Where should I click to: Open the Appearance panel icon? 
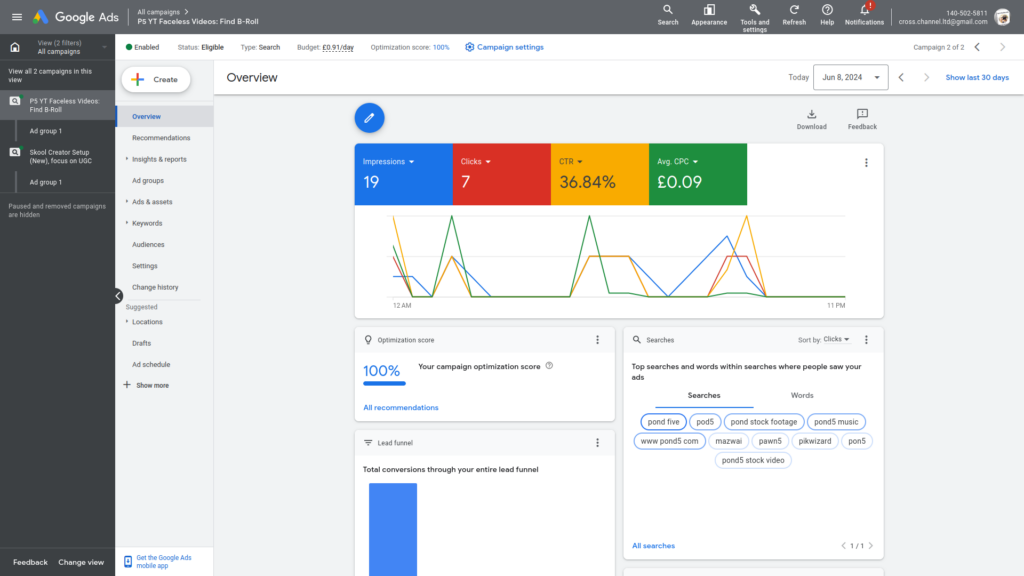click(709, 10)
